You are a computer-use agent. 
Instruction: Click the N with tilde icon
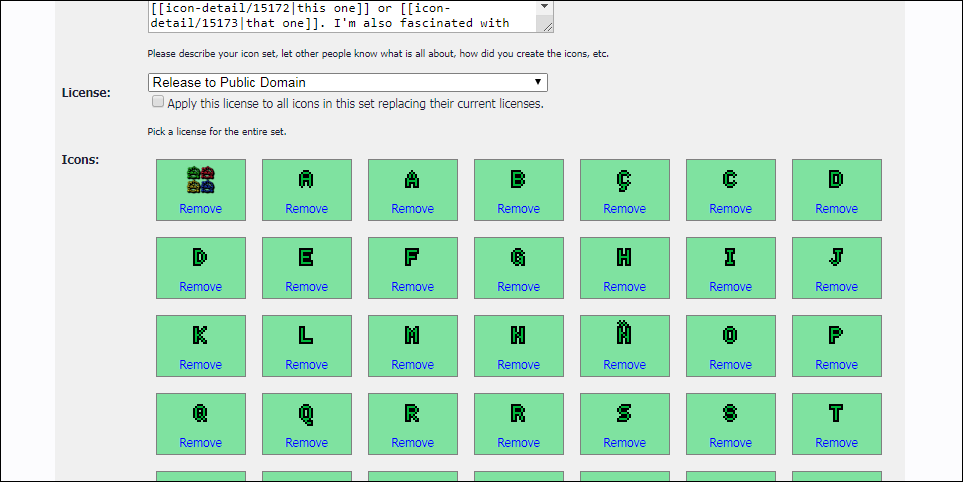[624, 333]
